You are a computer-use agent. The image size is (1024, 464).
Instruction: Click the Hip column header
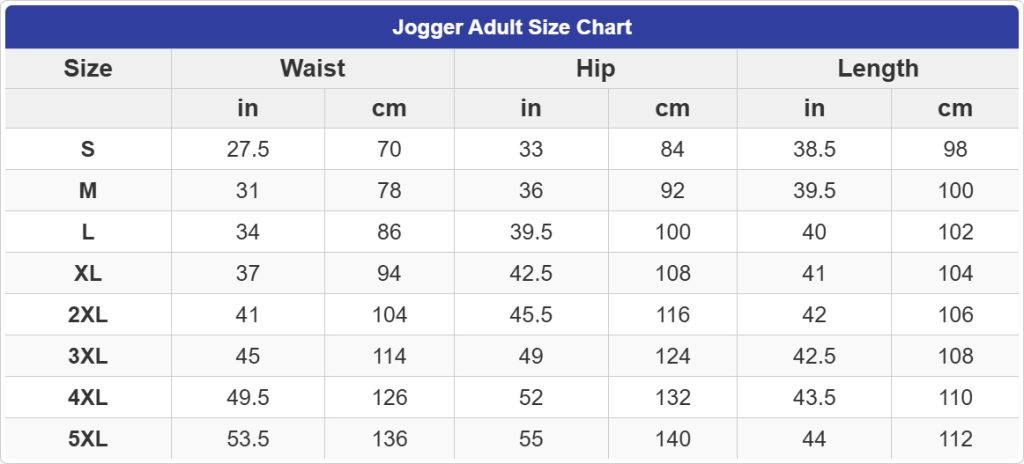[x=595, y=68]
